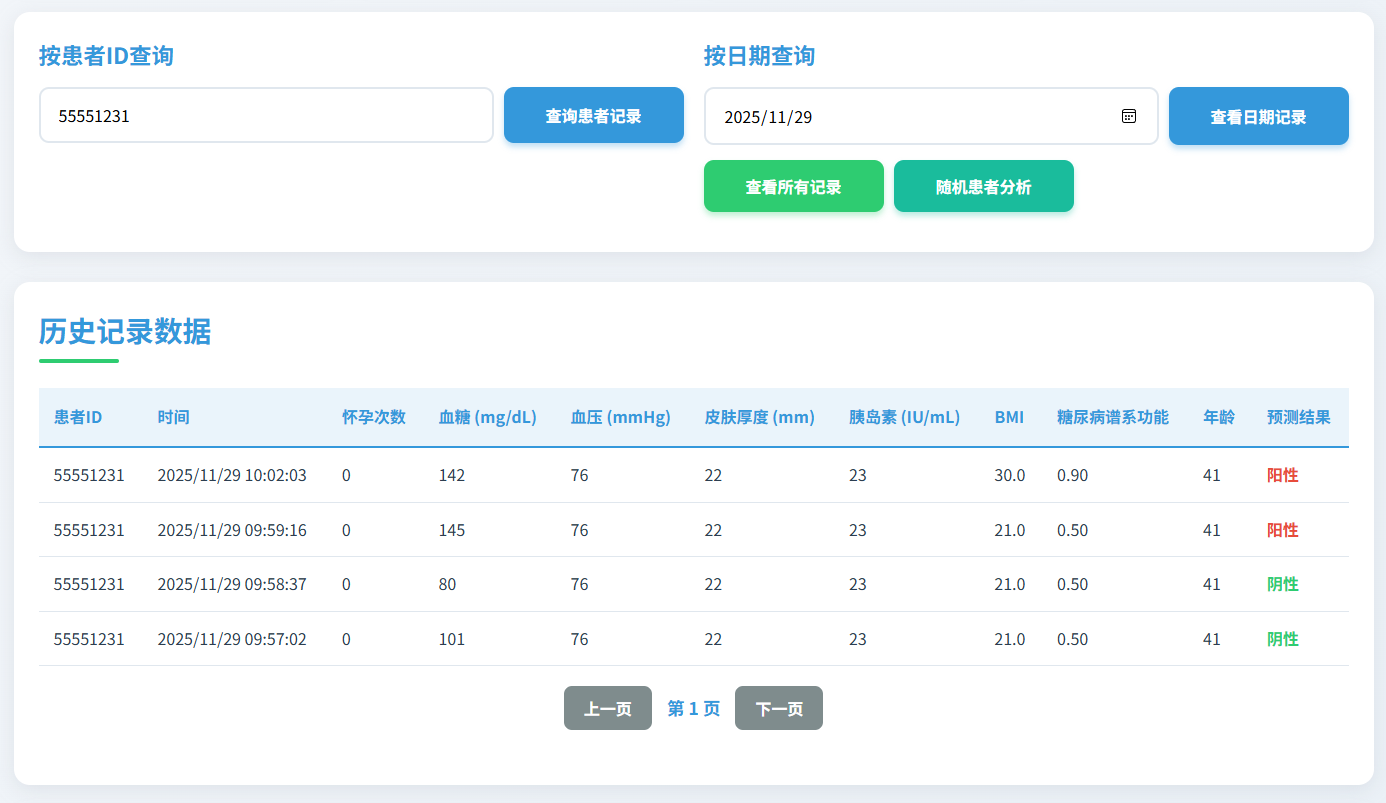The height and width of the screenshot is (803, 1386).
Task: Go to previous page with 上一页
Action: click(x=608, y=708)
